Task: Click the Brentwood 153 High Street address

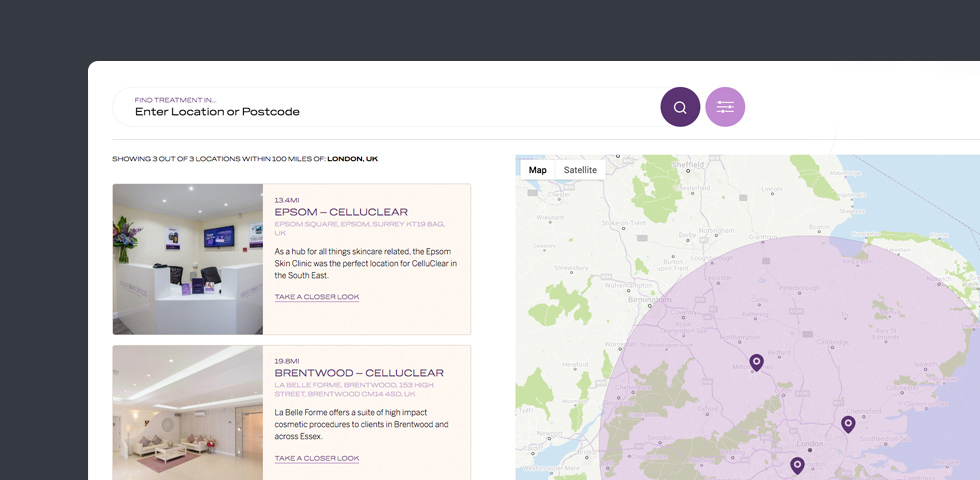Action: pyautogui.click(x=354, y=389)
